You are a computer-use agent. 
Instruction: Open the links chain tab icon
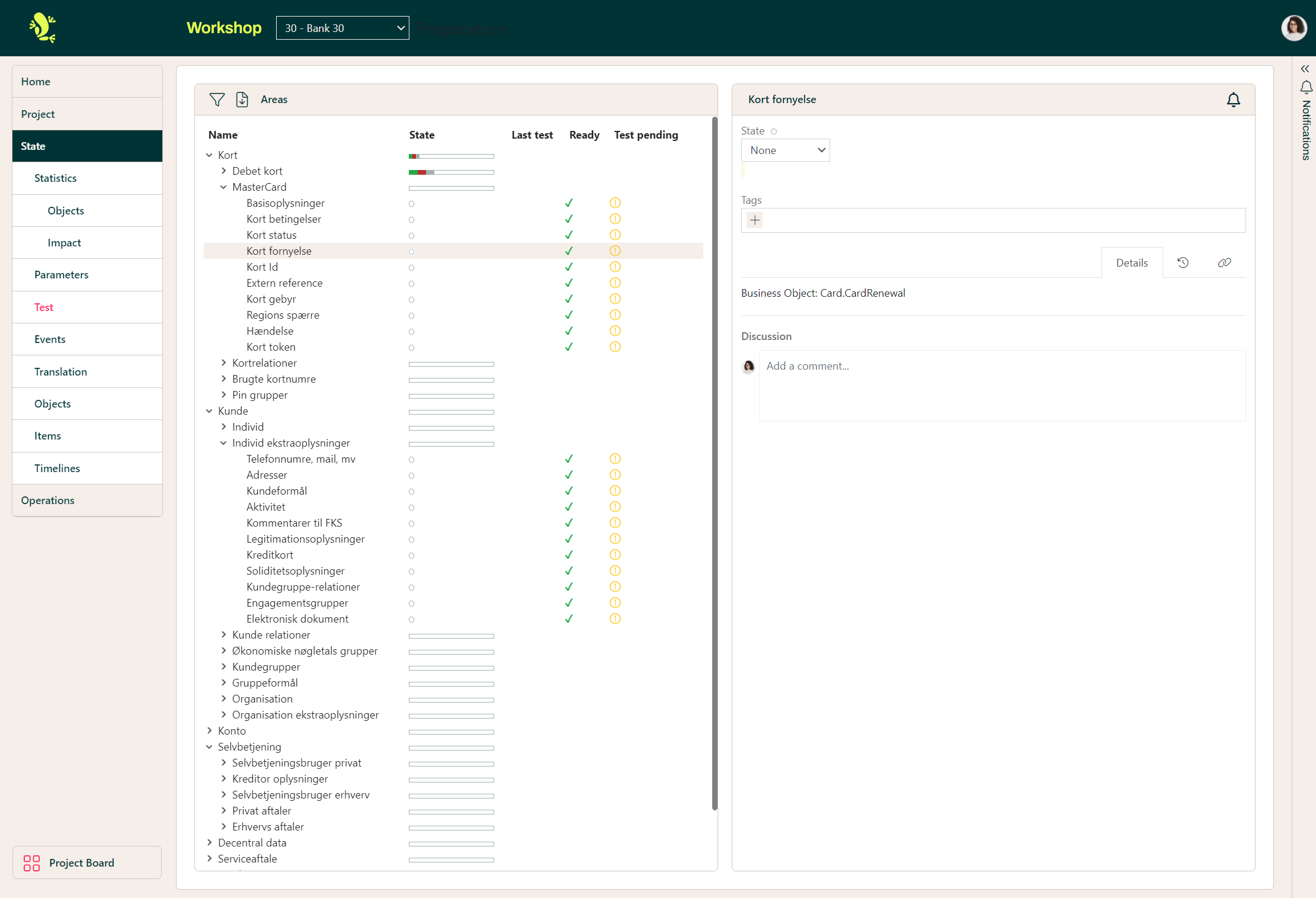click(x=1224, y=262)
